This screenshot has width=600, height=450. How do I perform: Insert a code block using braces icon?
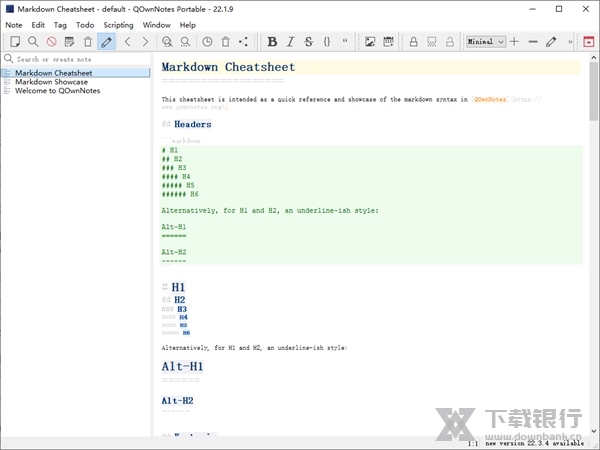coord(327,42)
